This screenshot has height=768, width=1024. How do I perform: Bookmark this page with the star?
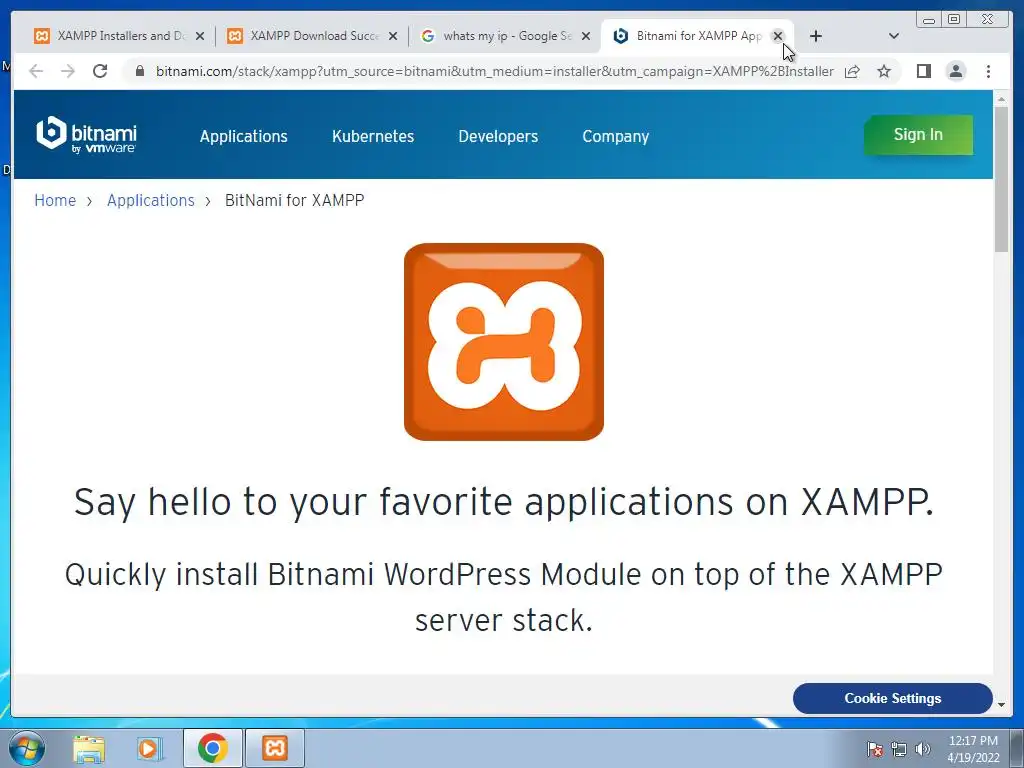pos(884,71)
